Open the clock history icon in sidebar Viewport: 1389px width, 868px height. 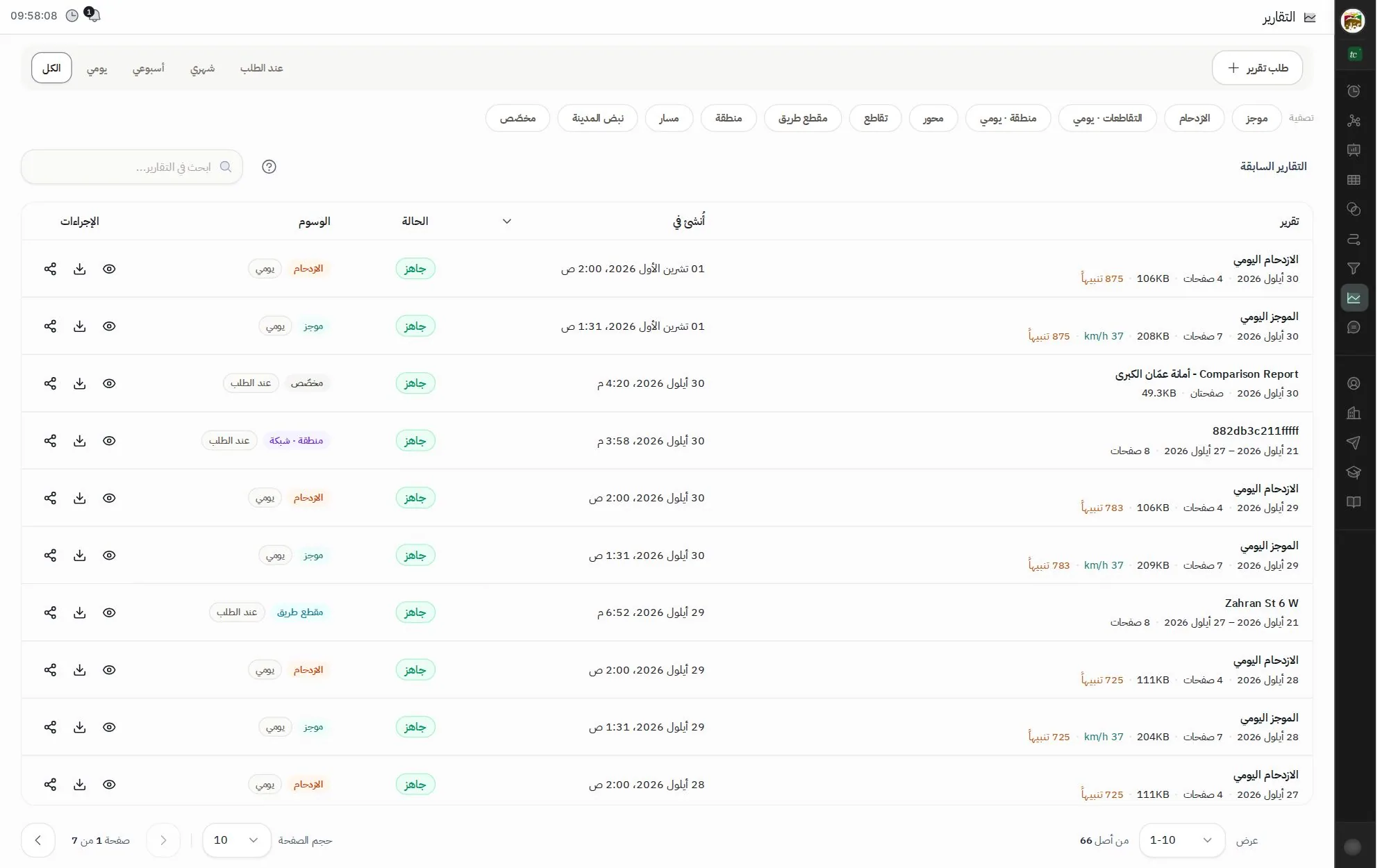(x=1354, y=91)
